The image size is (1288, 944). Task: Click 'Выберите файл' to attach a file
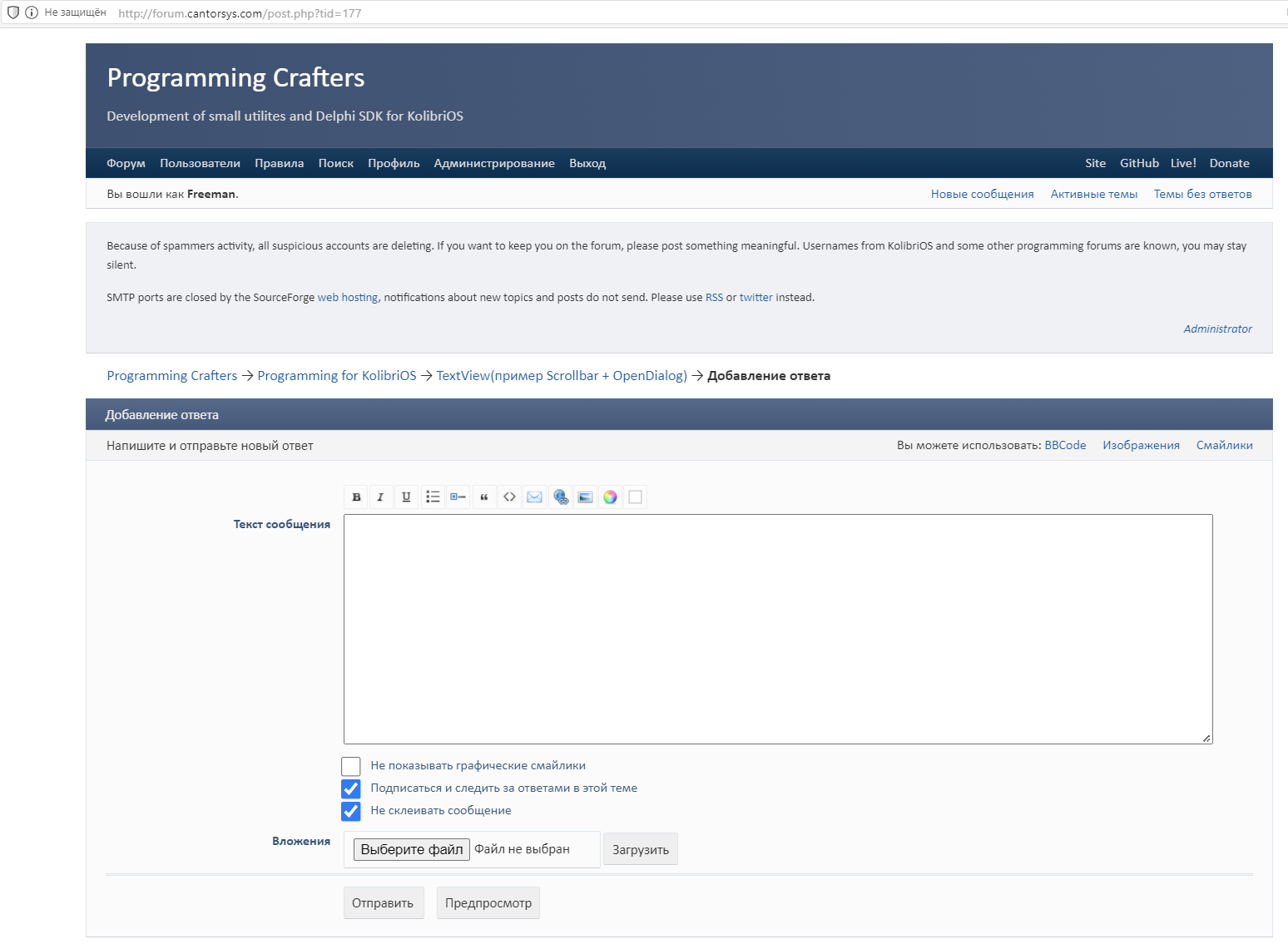point(409,848)
